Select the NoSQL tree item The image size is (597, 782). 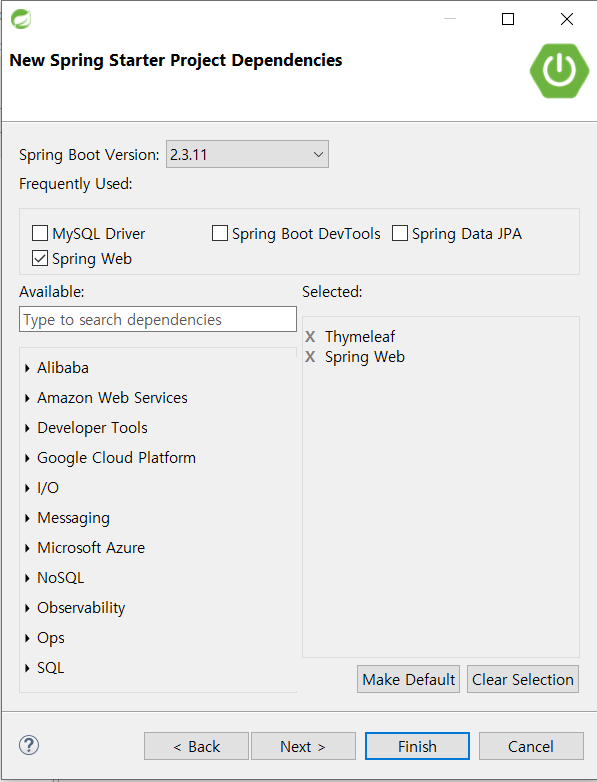click(x=60, y=578)
